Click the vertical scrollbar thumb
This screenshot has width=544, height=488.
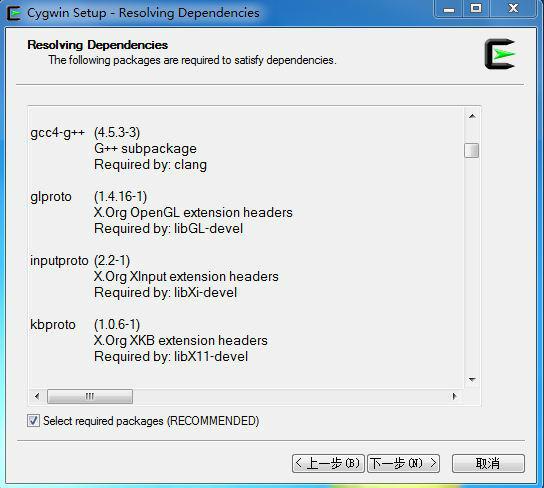pyautogui.click(x=472, y=151)
